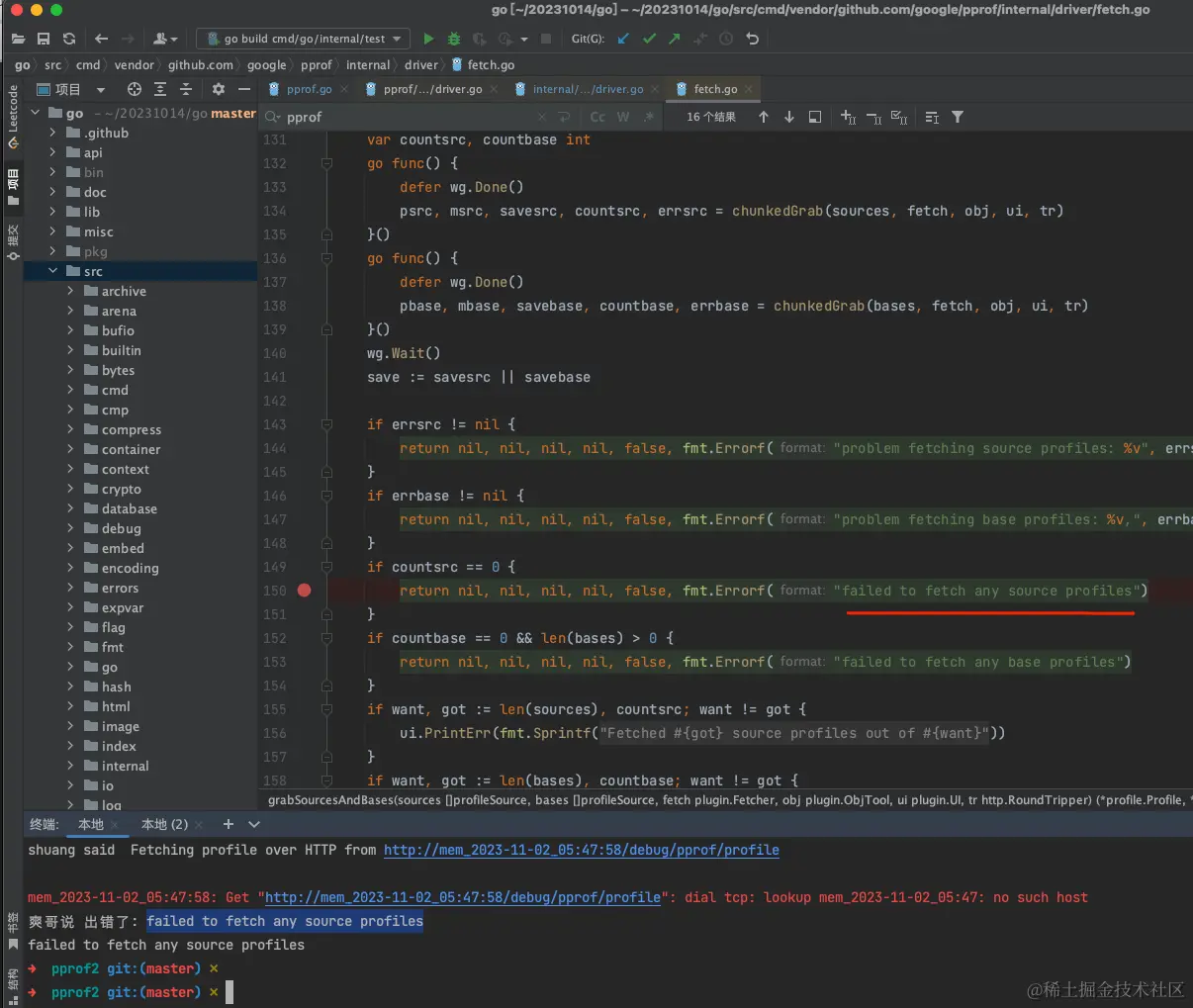The height and width of the screenshot is (1008, 1193).
Task: Start debugging with the bug icon
Action: pyautogui.click(x=454, y=39)
